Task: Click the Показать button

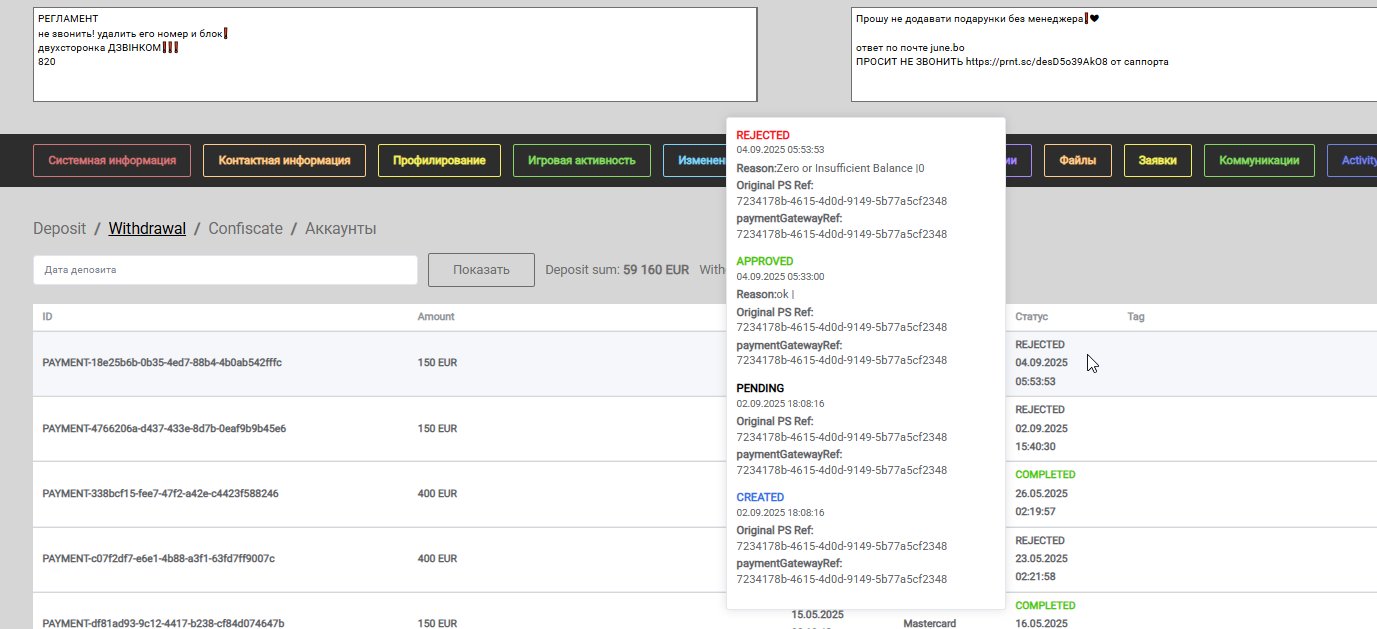Action: point(481,270)
